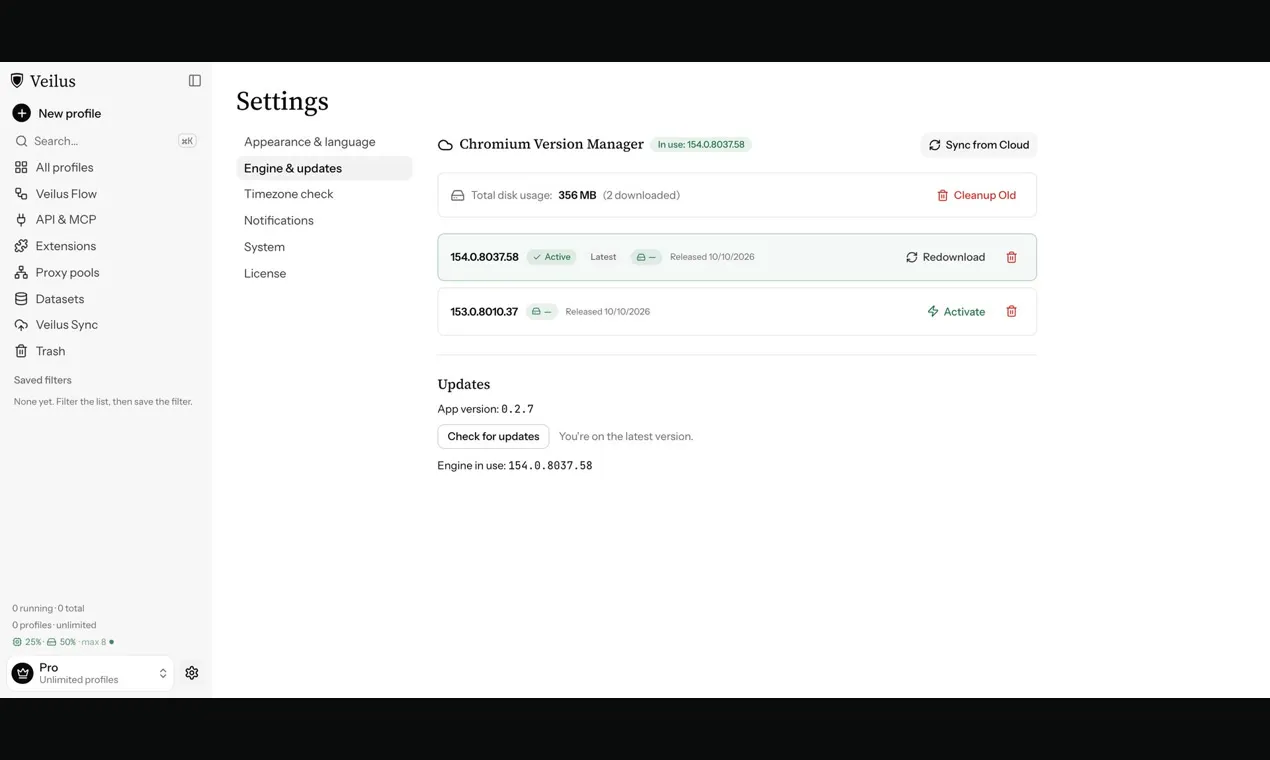
Task: Open Trash
Action: (50, 351)
